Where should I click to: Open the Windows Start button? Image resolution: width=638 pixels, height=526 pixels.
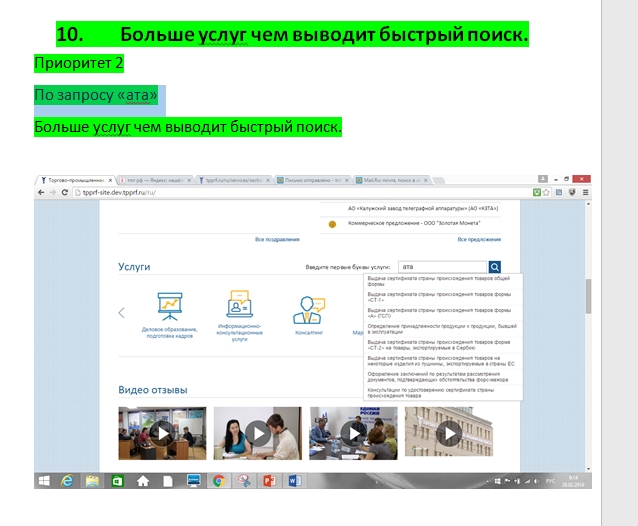(x=44, y=481)
